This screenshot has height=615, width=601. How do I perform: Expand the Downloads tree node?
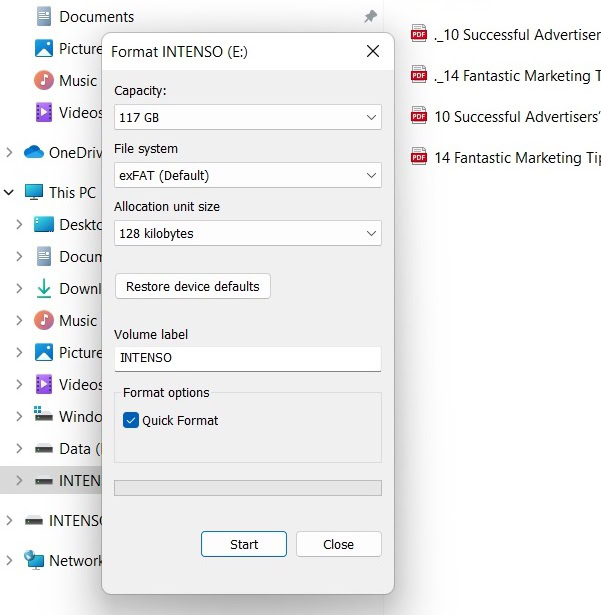(x=19, y=288)
